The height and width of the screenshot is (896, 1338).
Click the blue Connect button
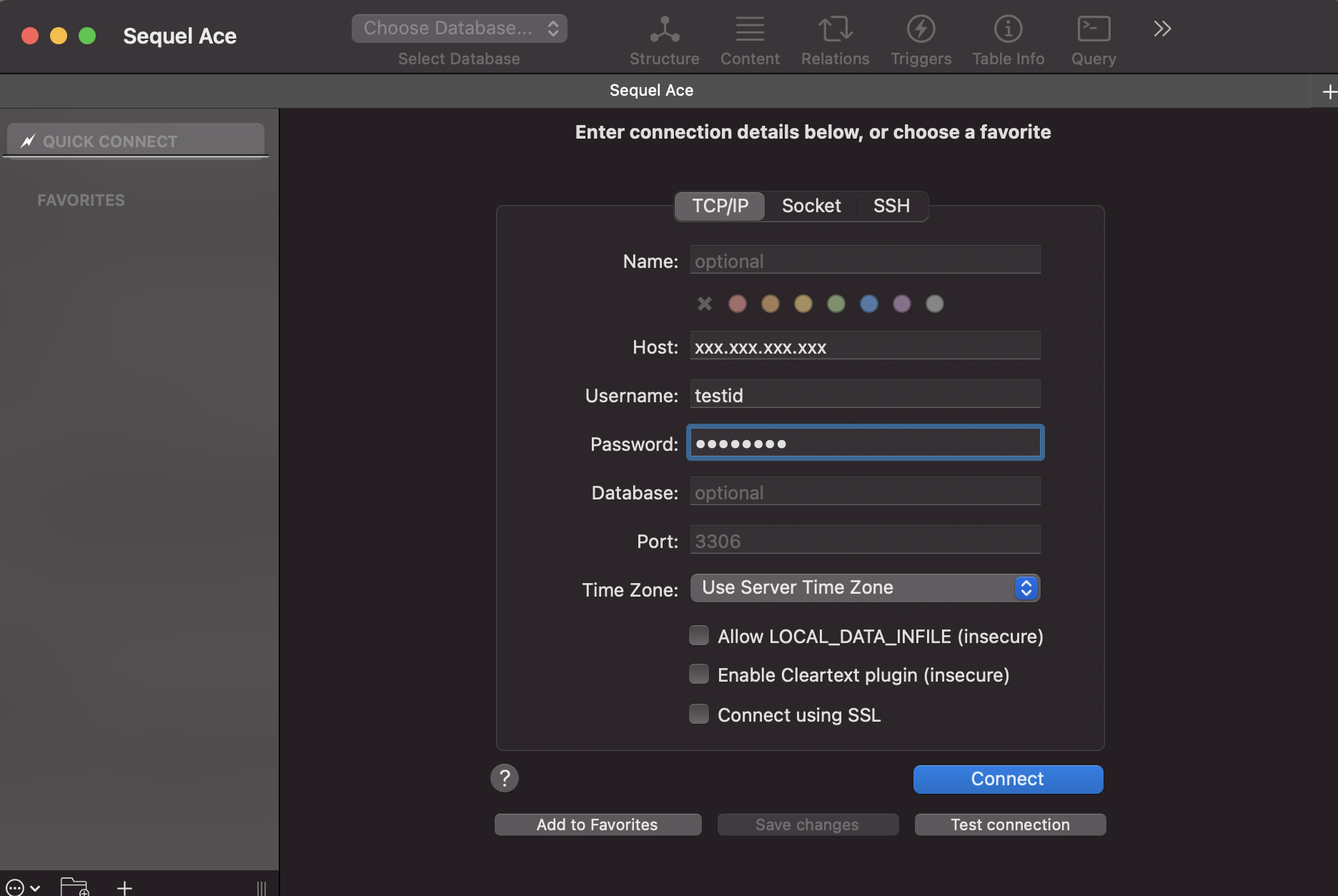coord(1008,780)
